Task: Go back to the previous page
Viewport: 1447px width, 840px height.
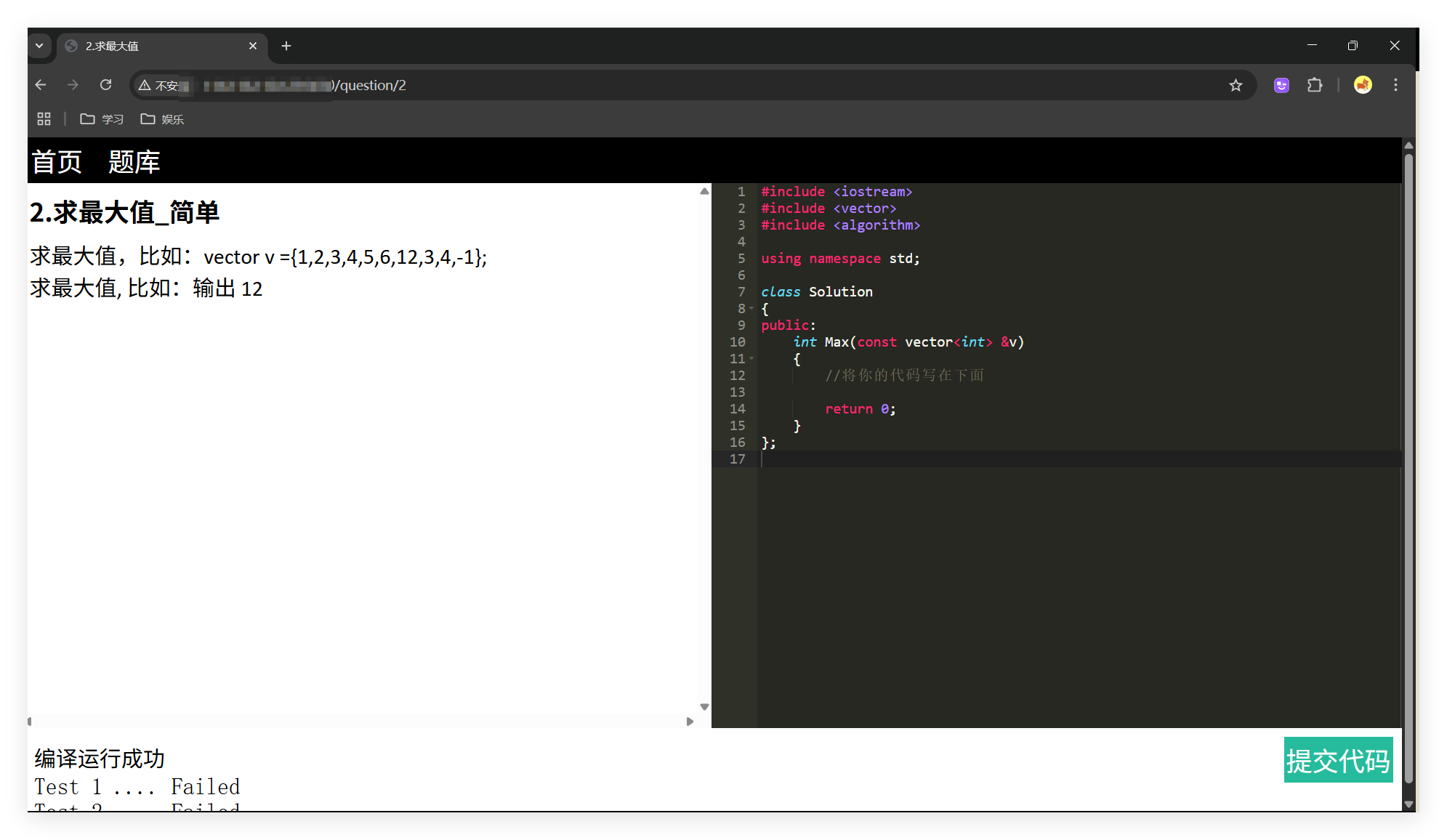Action: (41, 85)
